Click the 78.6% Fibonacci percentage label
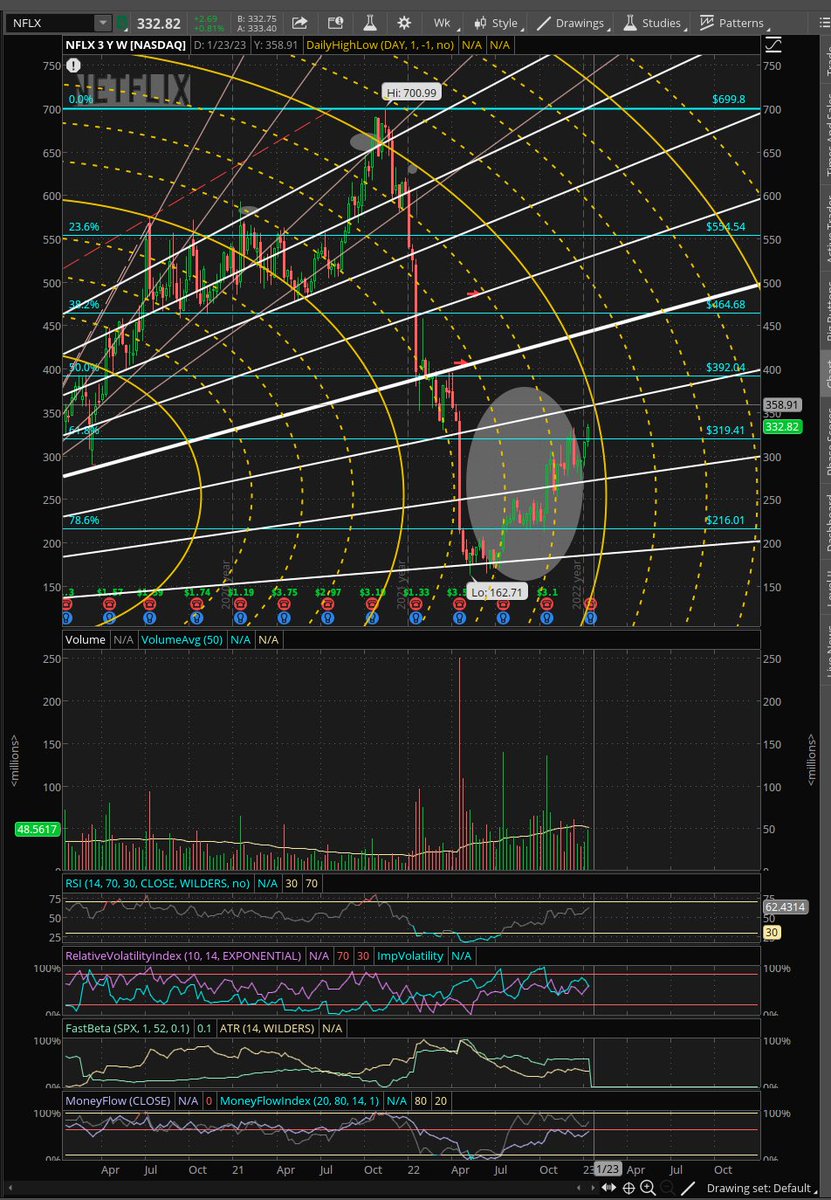Screen dimensions: 831x1200 [82, 521]
